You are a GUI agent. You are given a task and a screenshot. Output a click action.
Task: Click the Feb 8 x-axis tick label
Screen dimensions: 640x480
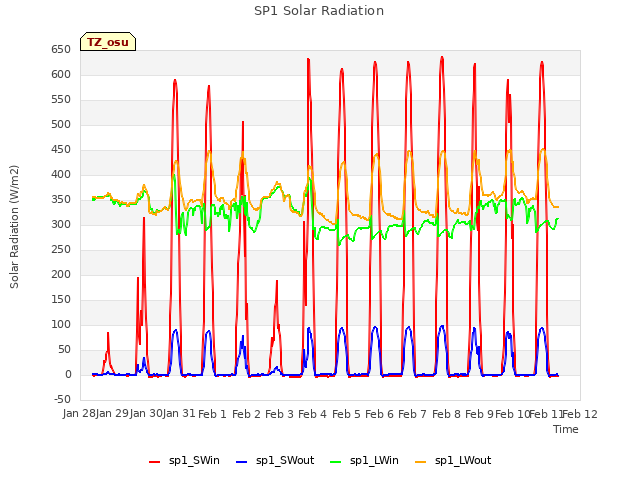coord(446,414)
